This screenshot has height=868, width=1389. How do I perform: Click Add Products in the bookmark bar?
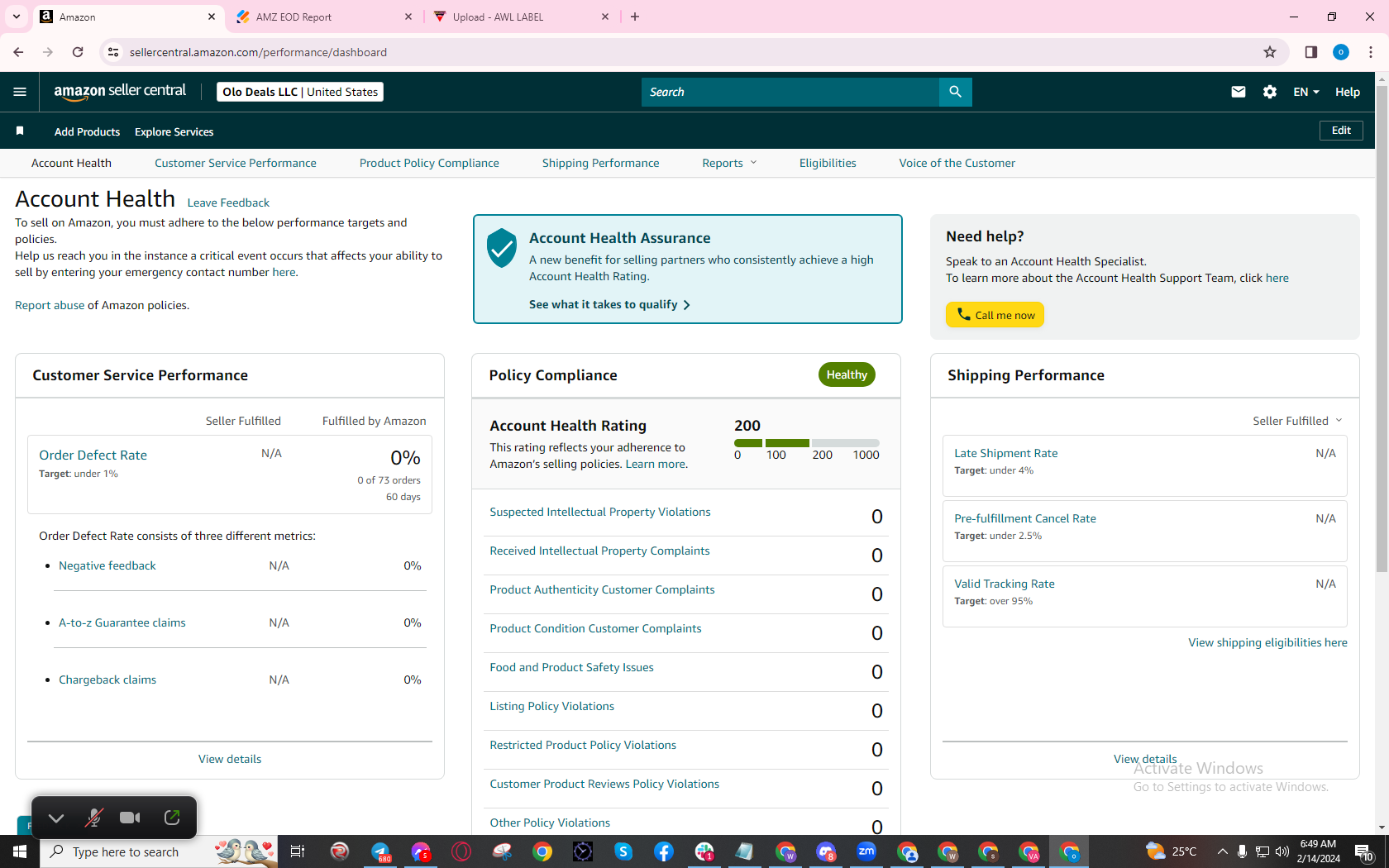[x=87, y=131]
